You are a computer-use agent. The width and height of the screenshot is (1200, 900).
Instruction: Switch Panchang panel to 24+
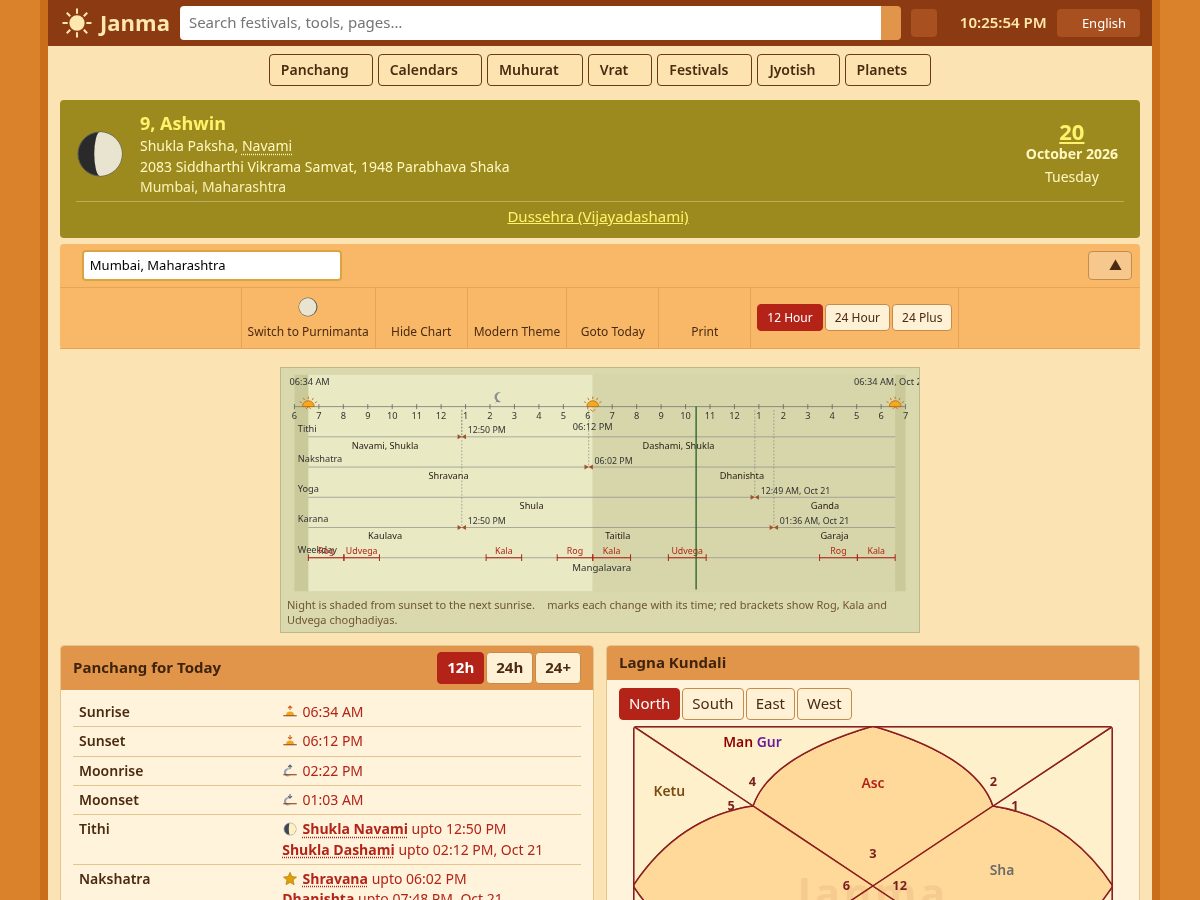click(x=558, y=668)
